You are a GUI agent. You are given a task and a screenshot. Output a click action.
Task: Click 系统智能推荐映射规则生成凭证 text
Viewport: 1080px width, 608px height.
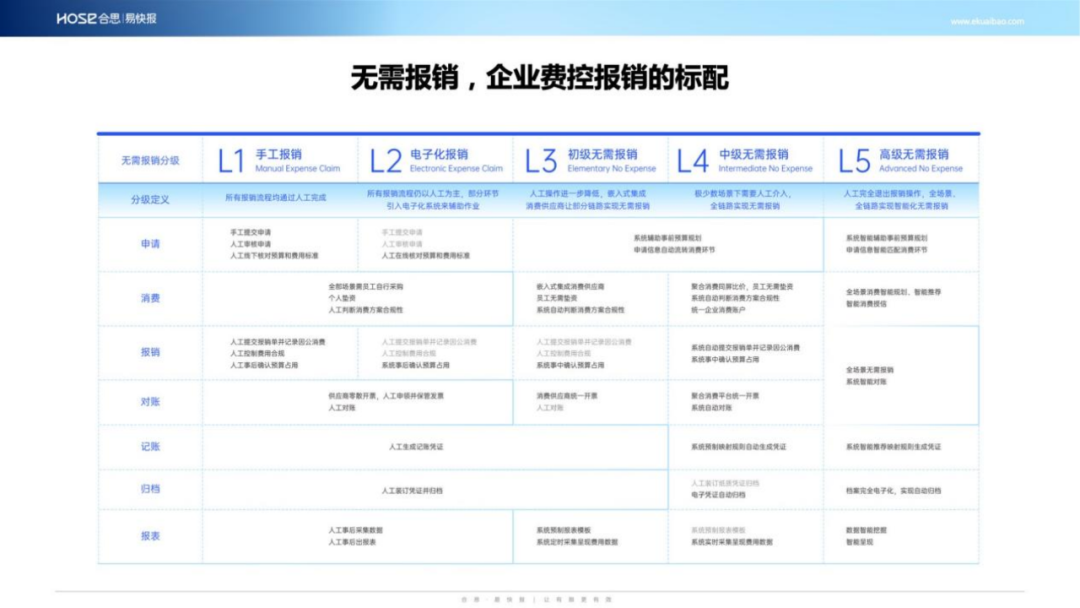pyautogui.click(x=893, y=447)
